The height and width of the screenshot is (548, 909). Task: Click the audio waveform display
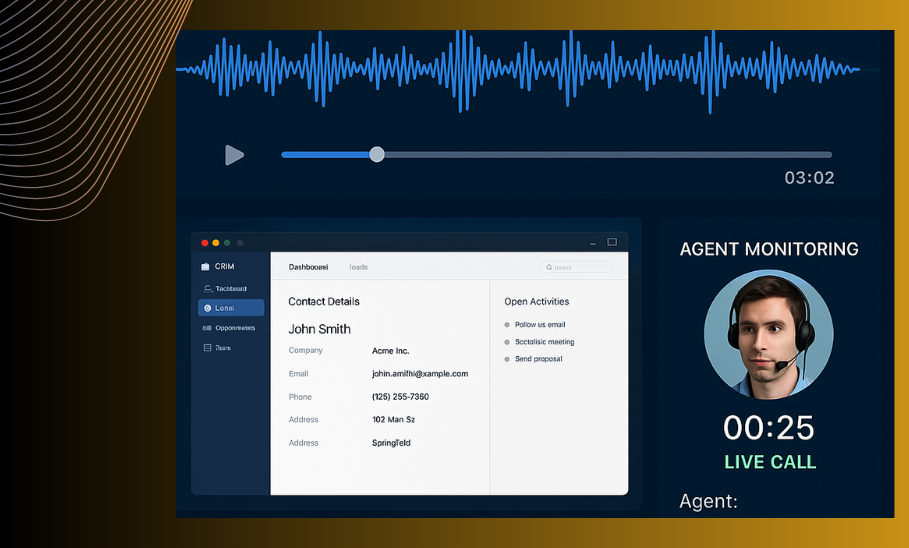point(518,70)
